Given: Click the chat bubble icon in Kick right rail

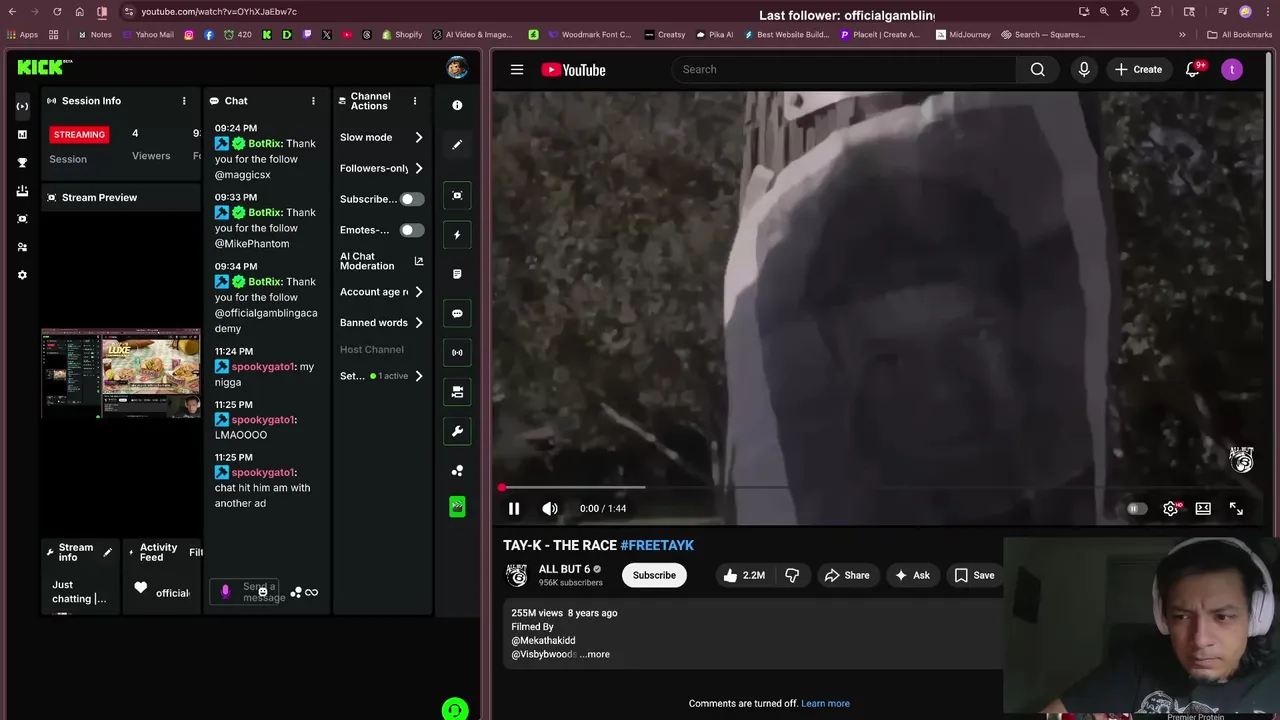Looking at the screenshot, I should pos(457,313).
